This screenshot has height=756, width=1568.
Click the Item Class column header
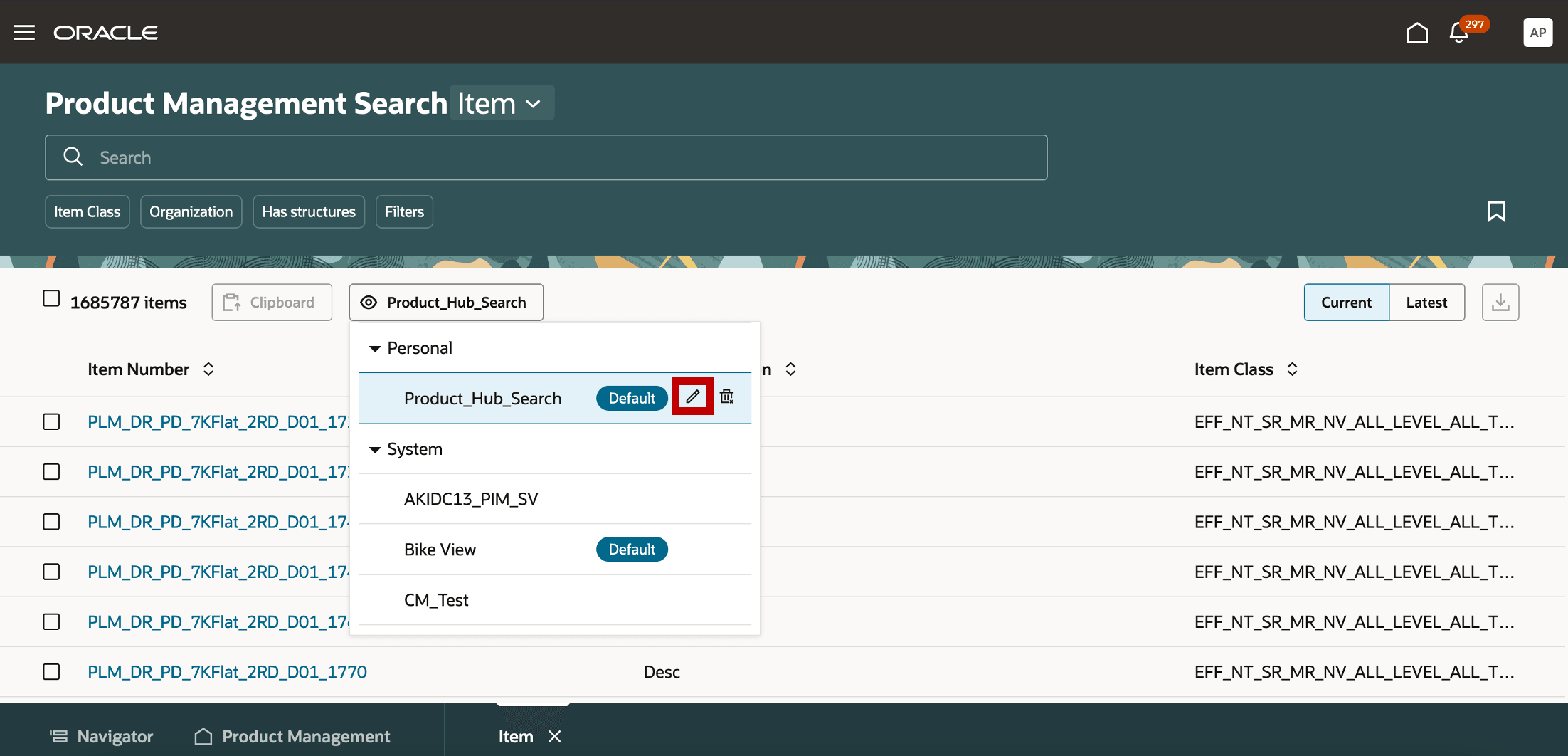(x=1234, y=369)
